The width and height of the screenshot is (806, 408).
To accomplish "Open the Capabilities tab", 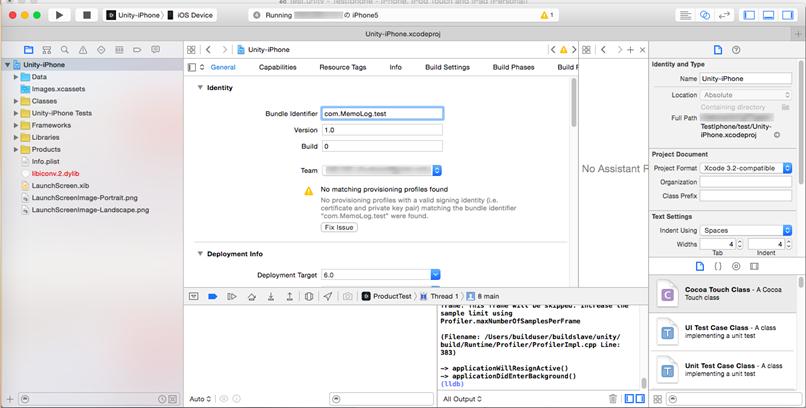I will [x=277, y=67].
